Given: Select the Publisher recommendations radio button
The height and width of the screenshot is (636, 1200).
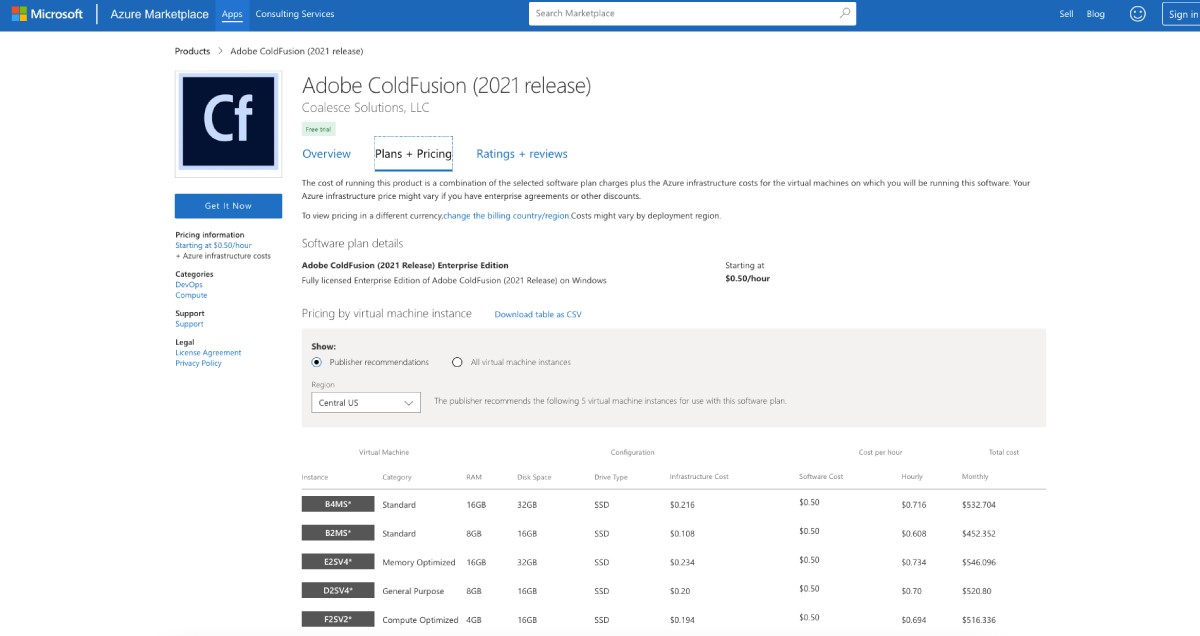Looking at the screenshot, I should (317, 361).
